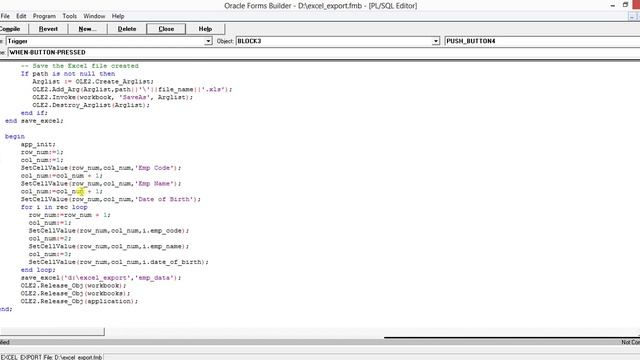The image size is (640, 360).
Task: Click the Help button in editor toolbar
Action: point(205,29)
